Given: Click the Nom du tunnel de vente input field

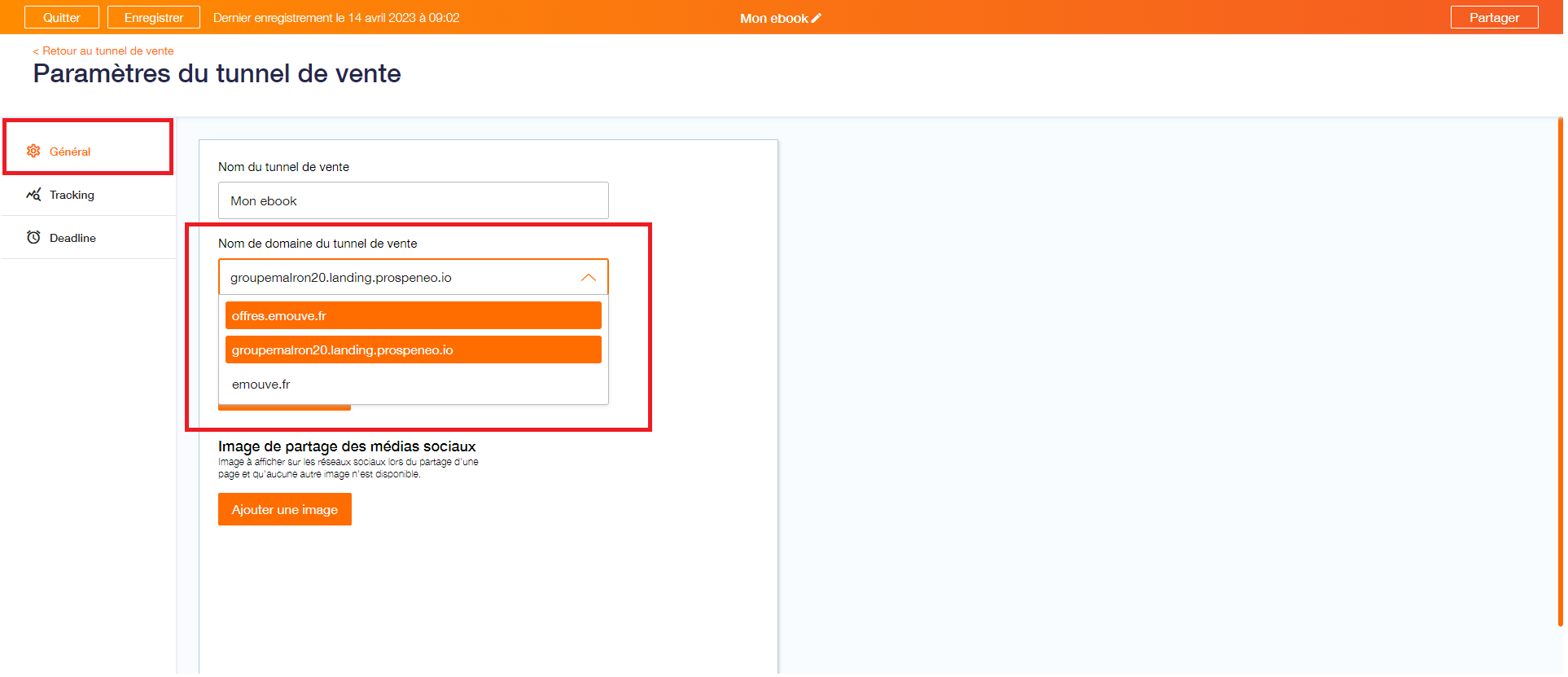Looking at the screenshot, I should (x=414, y=200).
